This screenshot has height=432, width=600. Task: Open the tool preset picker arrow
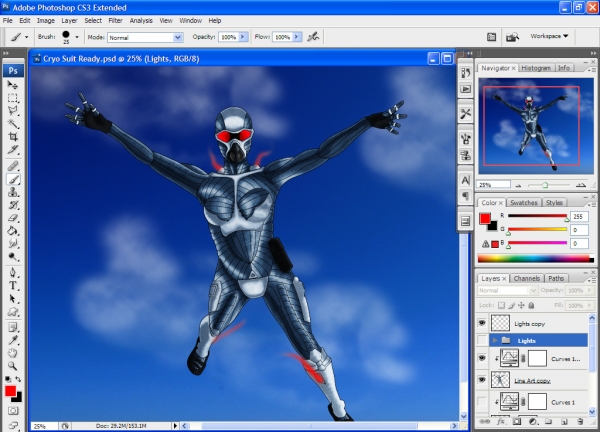point(26,37)
